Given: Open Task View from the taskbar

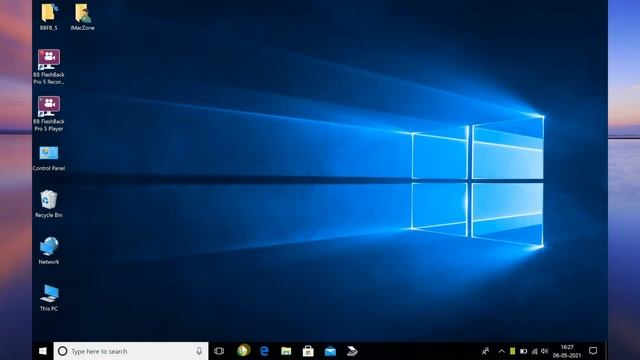Looking at the screenshot, I should [219, 351].
